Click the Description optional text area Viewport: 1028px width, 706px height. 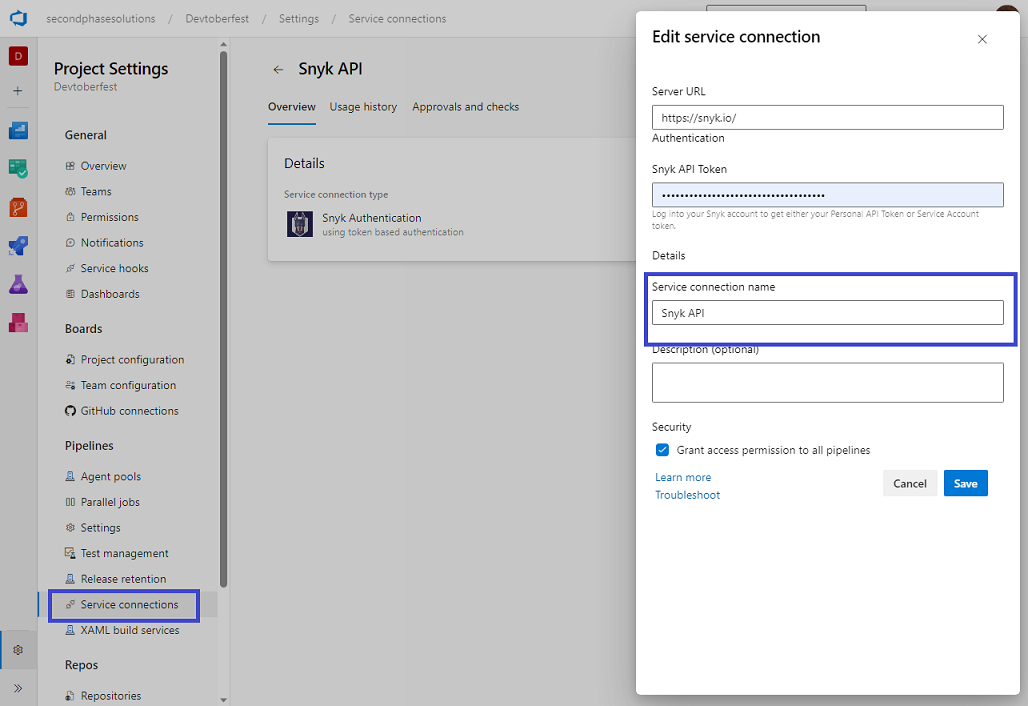tap(827, 382)
